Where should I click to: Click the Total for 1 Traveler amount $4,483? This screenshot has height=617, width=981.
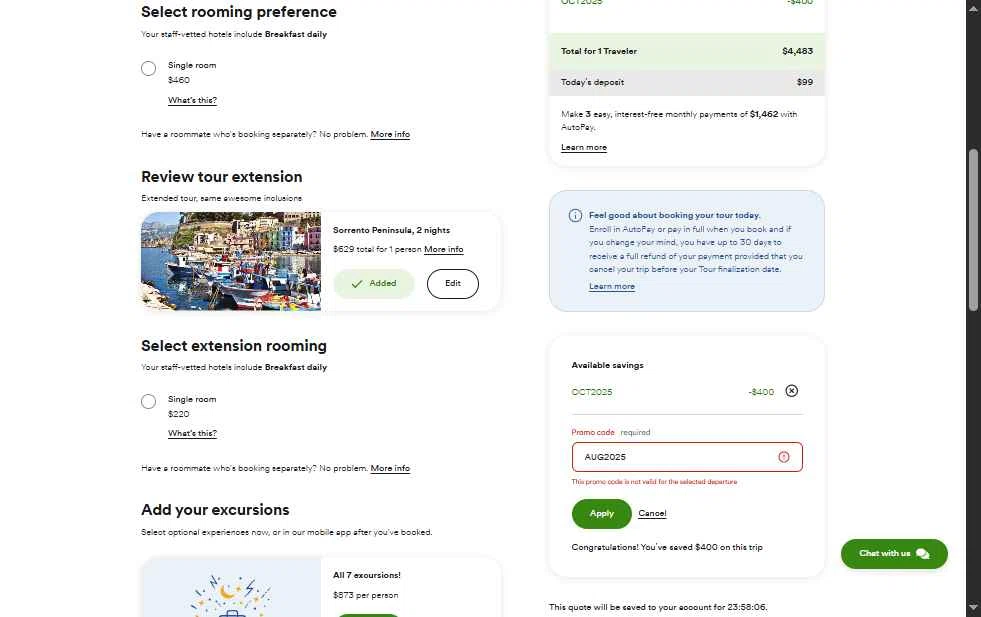coord(798,51)
